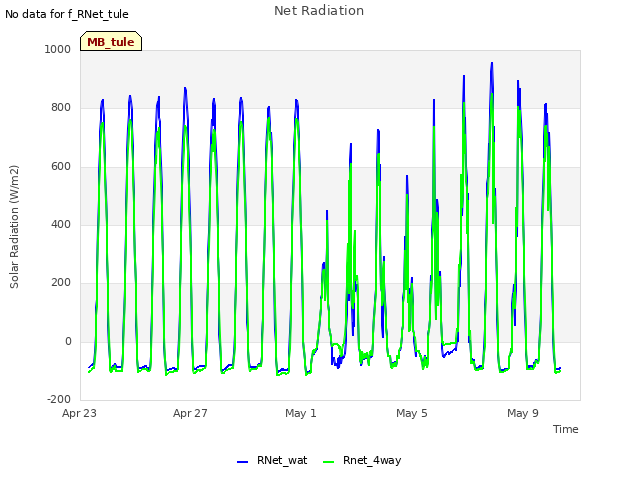Click the Solar Radiation (W/m2) axis label
The height and width of the screenshot is (480, 640).
pos(14,227)
